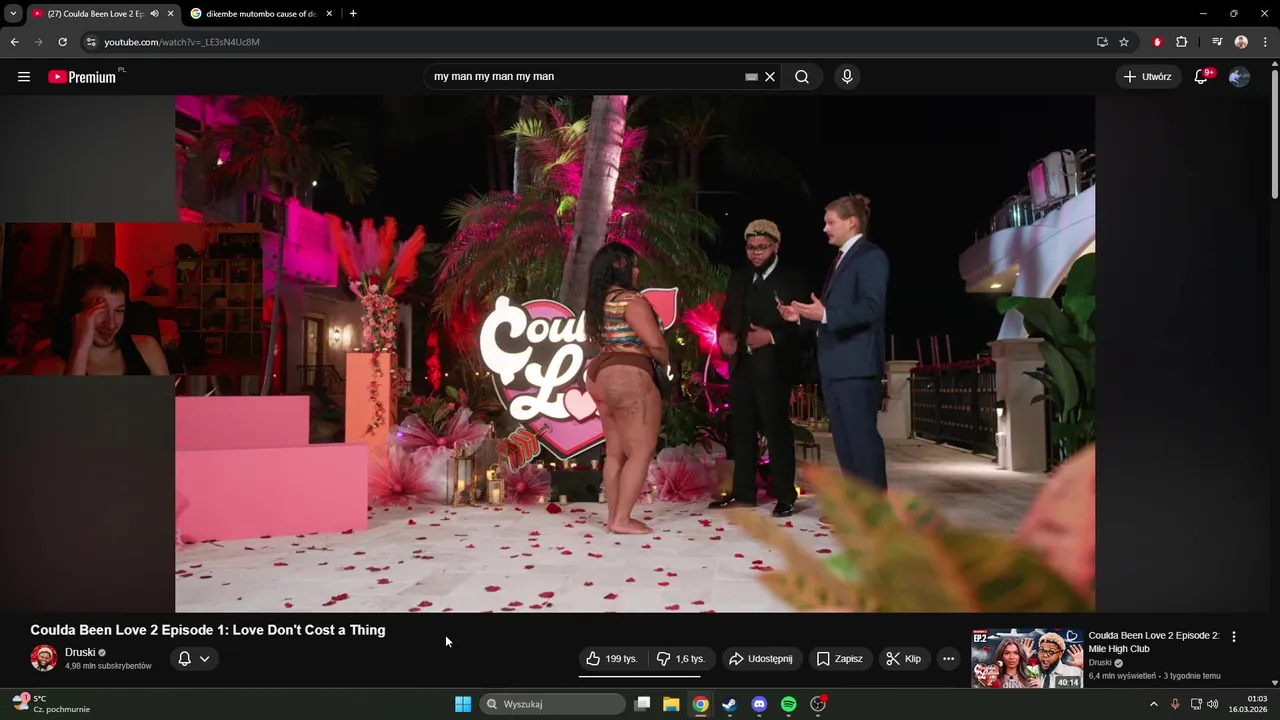Open Druski channel name link
1280x720 pixels.
[80, 652]
